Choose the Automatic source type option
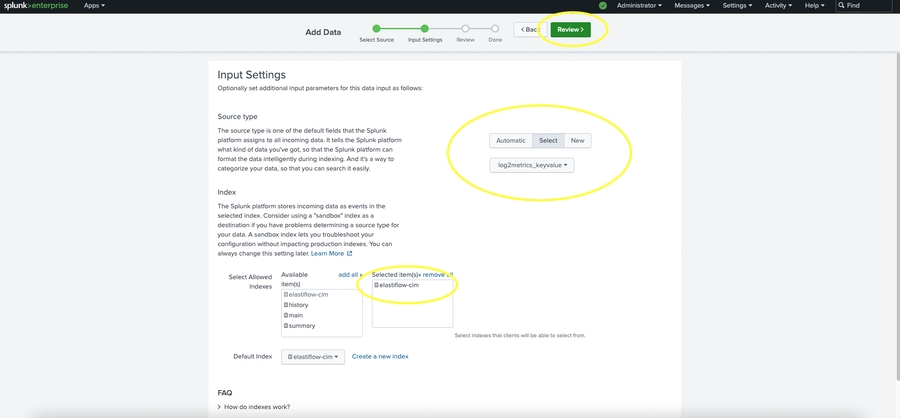 click(510, 141)
